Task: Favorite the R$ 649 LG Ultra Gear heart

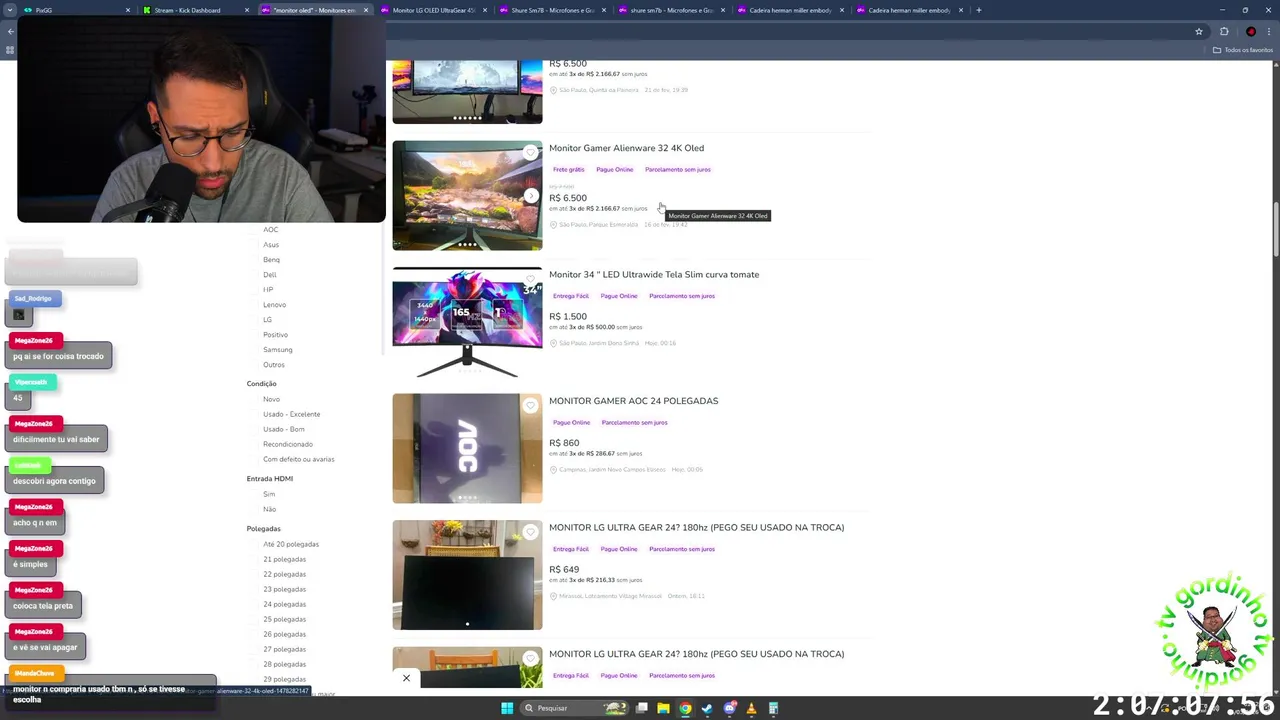Action: click(x=531, y=533)
